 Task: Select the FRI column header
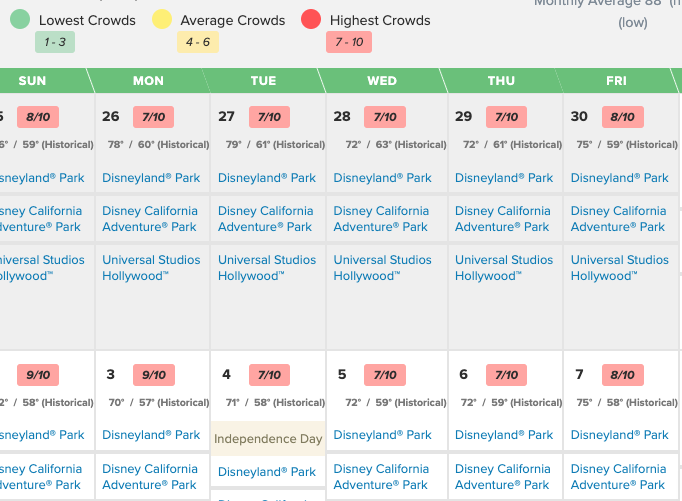pyautogui.click(x=616, y=80)
